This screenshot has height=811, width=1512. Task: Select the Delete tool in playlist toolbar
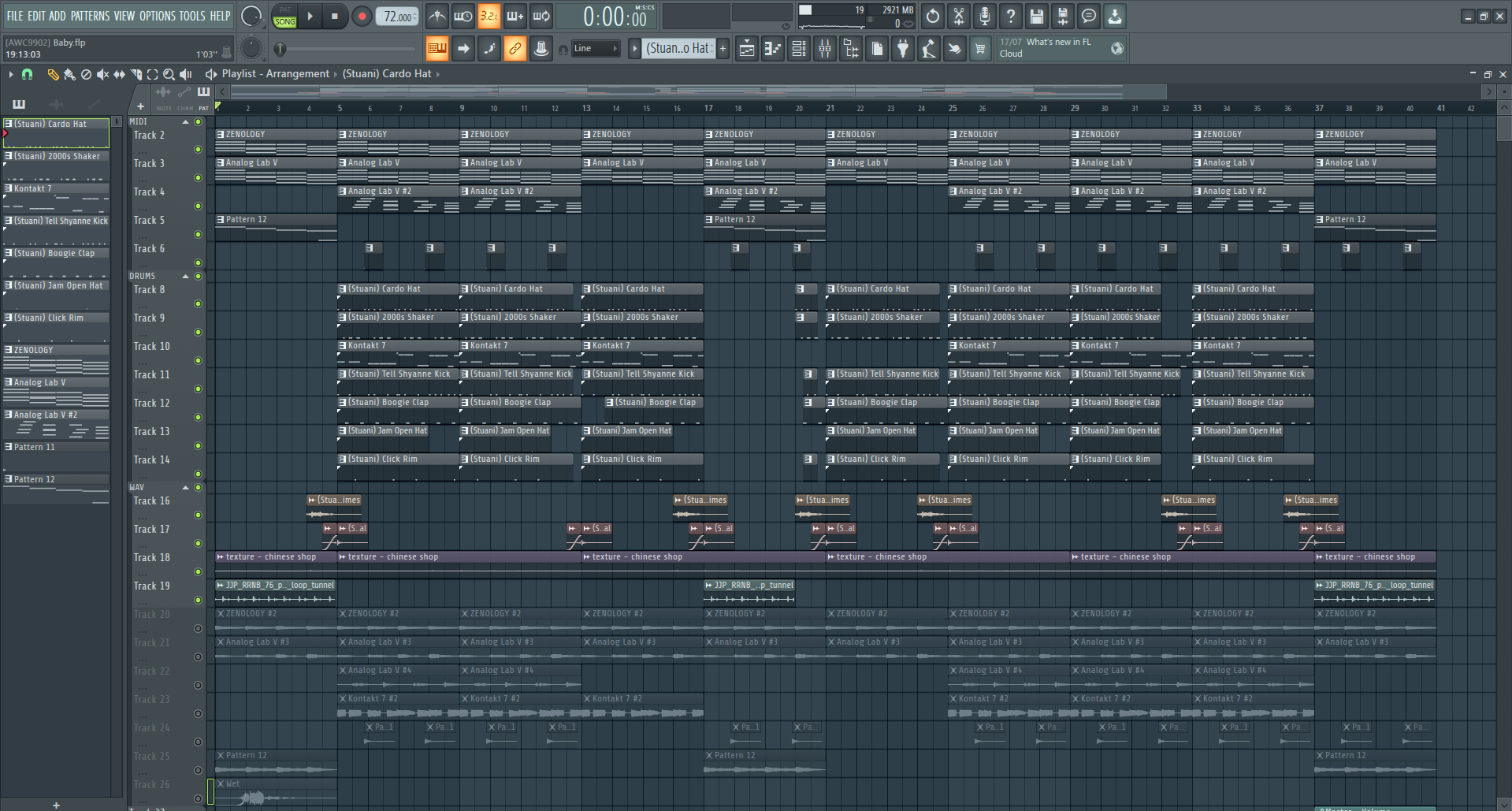[x=86, y=74]
